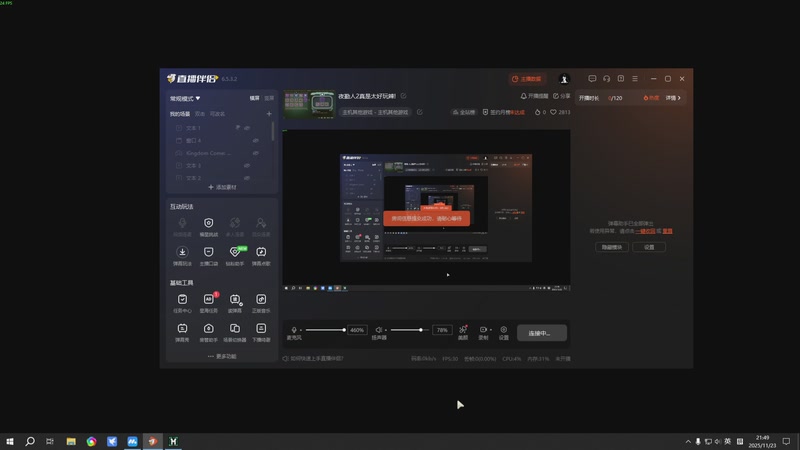This screenshot has width=800, height=450.
Task: Open the 美颜 beauty filter icon
Action: [x=463, y=330]
